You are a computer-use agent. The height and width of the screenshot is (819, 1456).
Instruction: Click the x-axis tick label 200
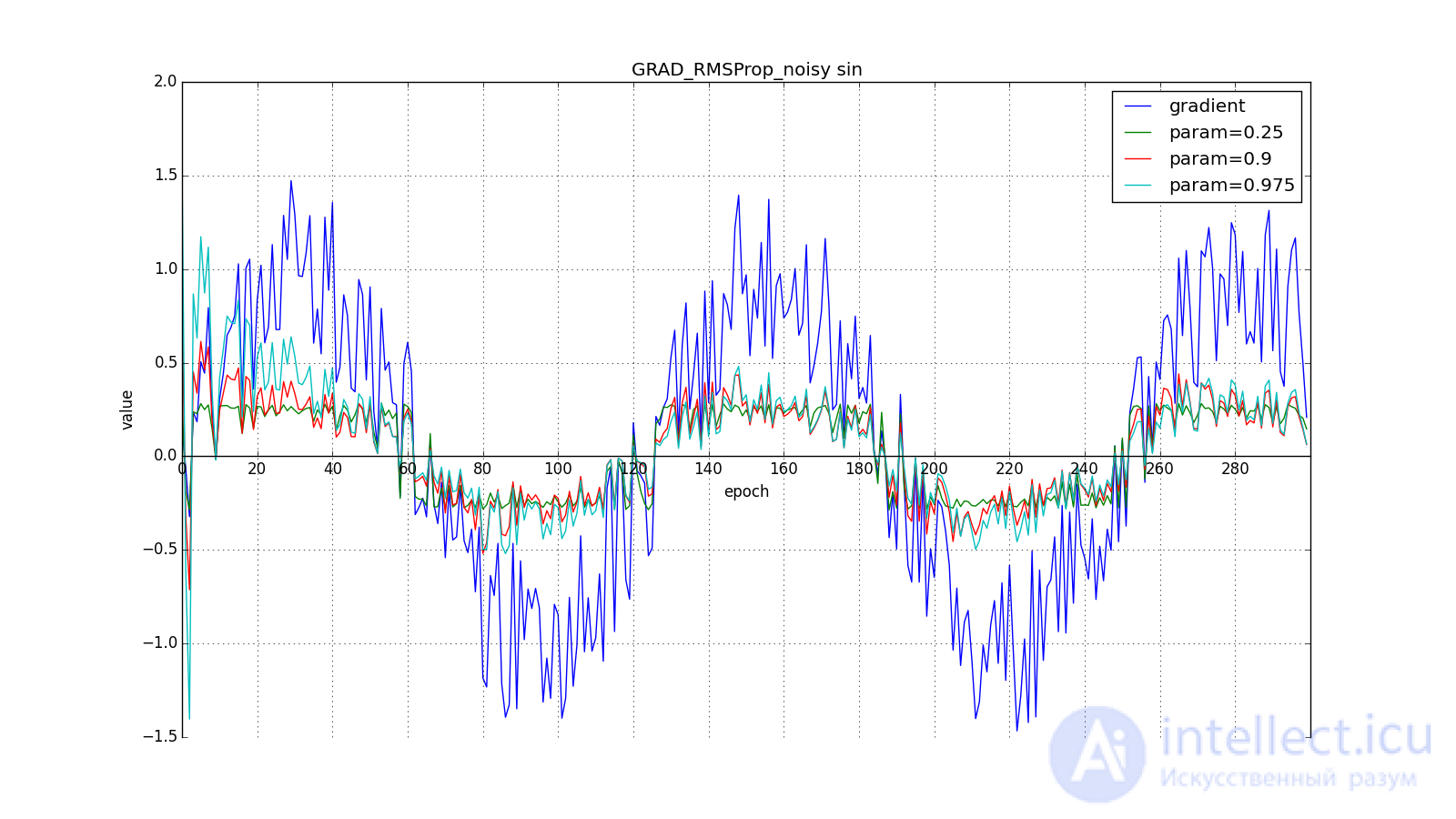pos(934,470)
